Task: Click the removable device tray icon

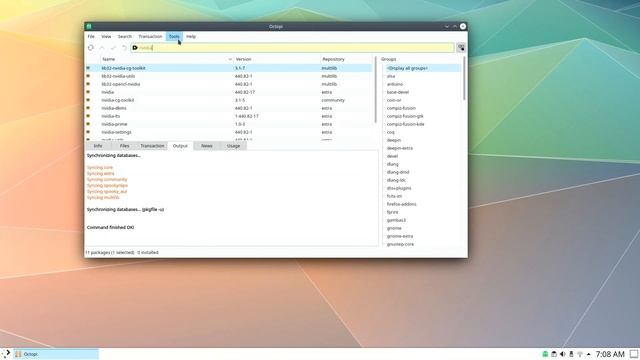Action: (571, 354)
